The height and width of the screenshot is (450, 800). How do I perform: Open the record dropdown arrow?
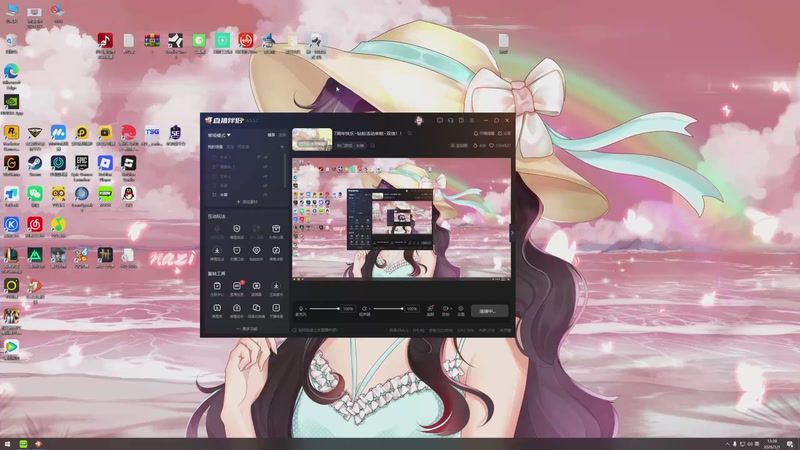coord(450,309)
